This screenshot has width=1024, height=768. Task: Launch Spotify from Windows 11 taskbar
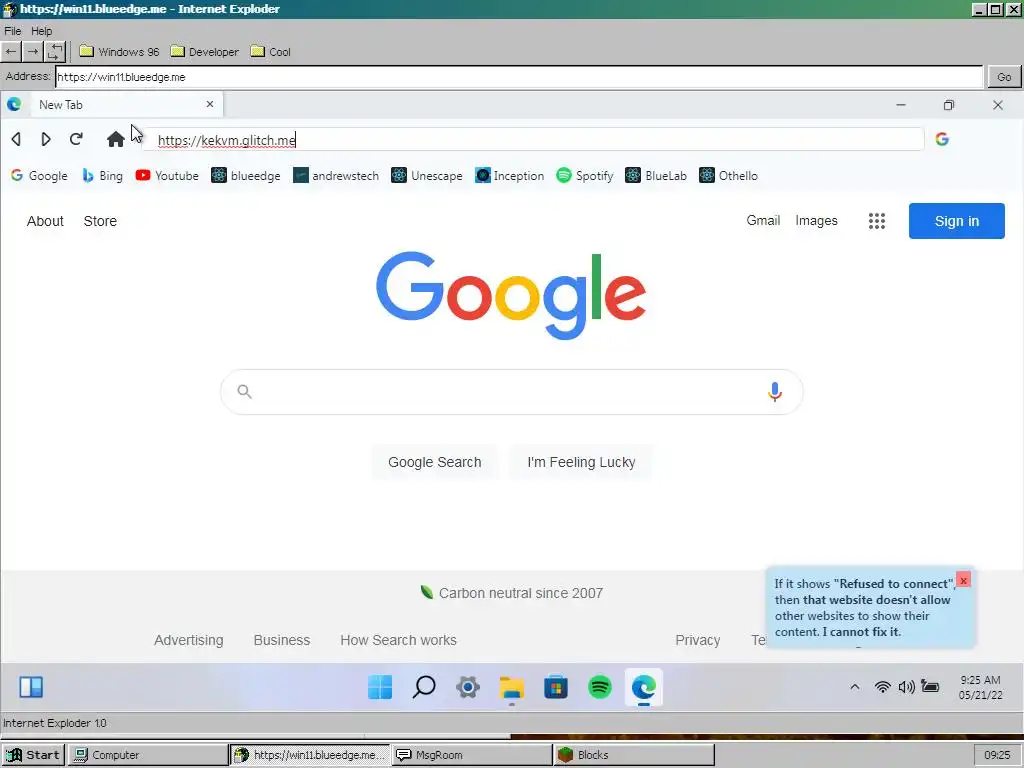tap(600, 687)
